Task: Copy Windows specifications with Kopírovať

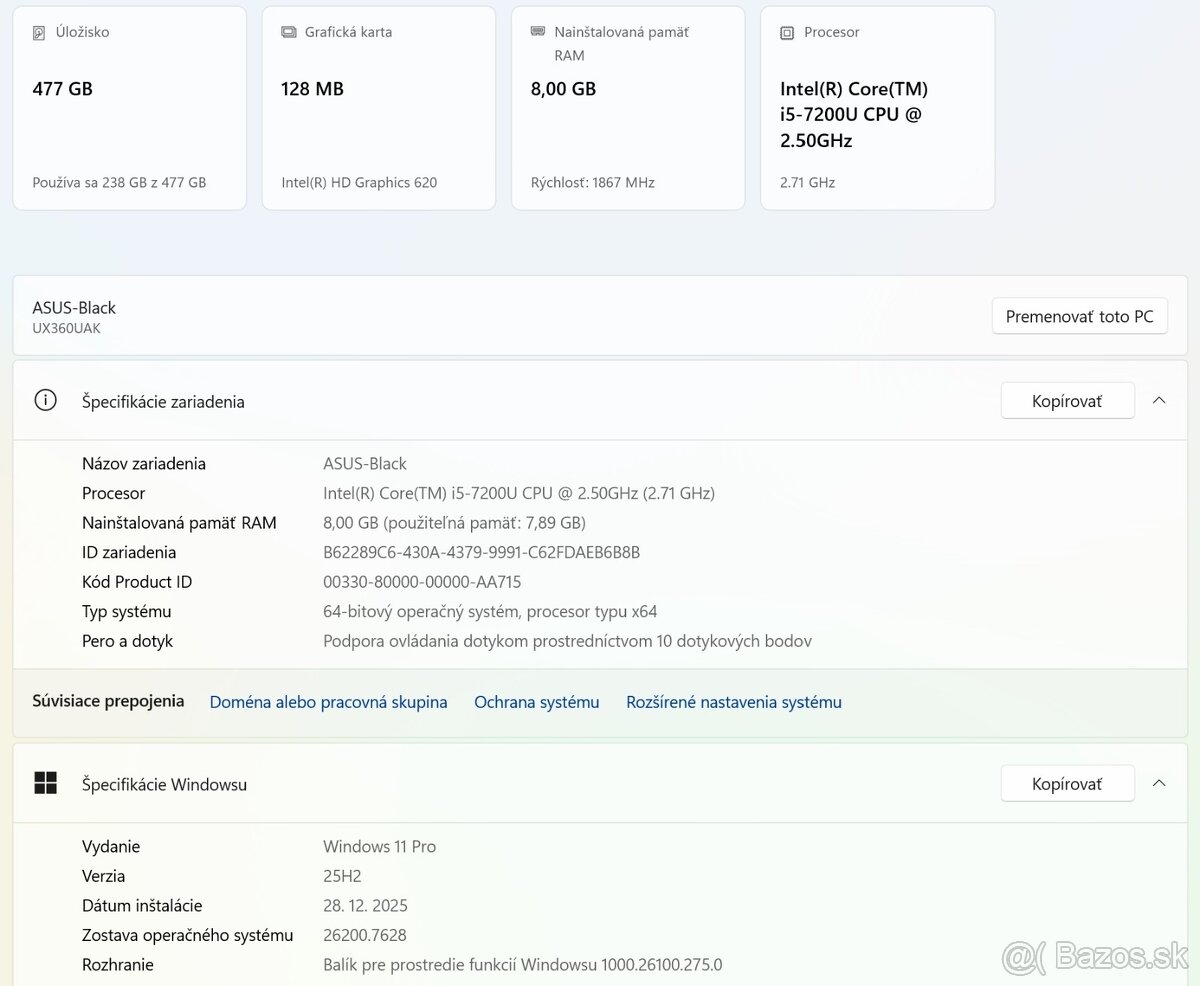Action: point(1067,784)
